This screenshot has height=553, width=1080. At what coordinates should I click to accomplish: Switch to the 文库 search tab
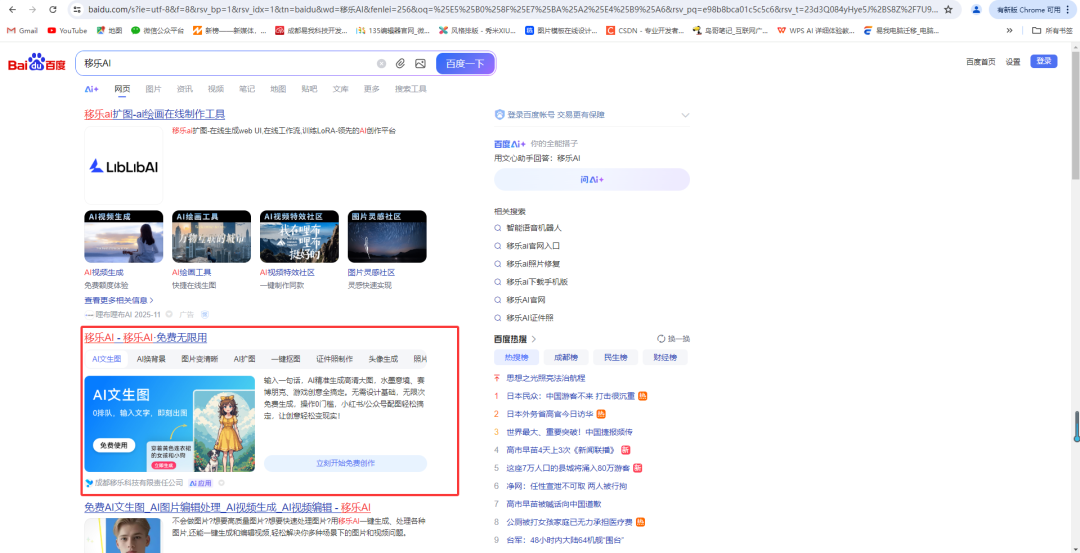click(340, 89)
